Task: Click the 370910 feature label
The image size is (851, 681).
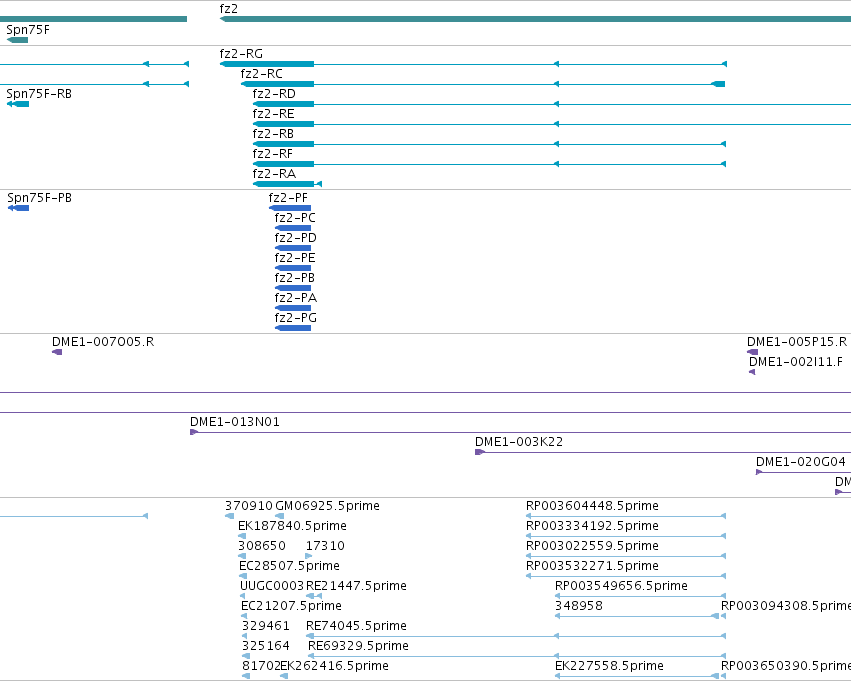Action: coord(249,506)
